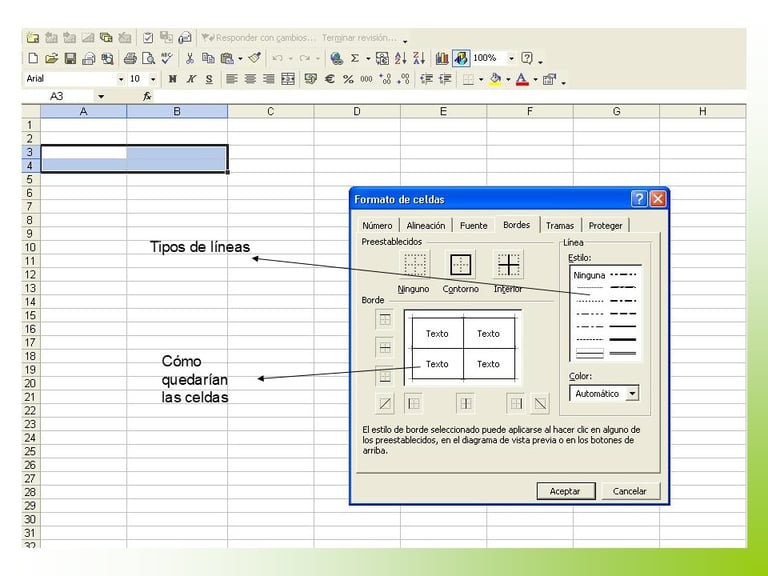Click the Merge and Center icon
The height and width of the screenshot is (576, 768).
click(x=288, y=79)
